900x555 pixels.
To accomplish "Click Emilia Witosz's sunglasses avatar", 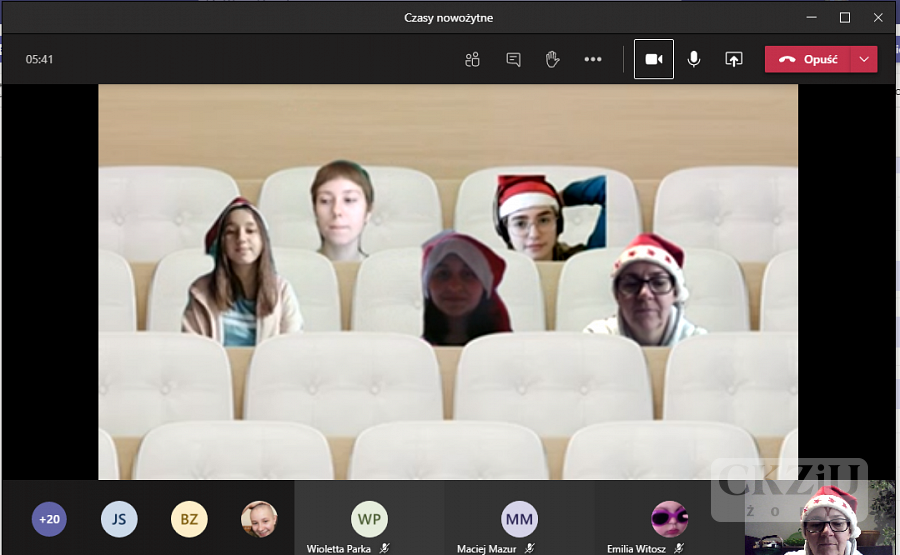I will [669, 520].
